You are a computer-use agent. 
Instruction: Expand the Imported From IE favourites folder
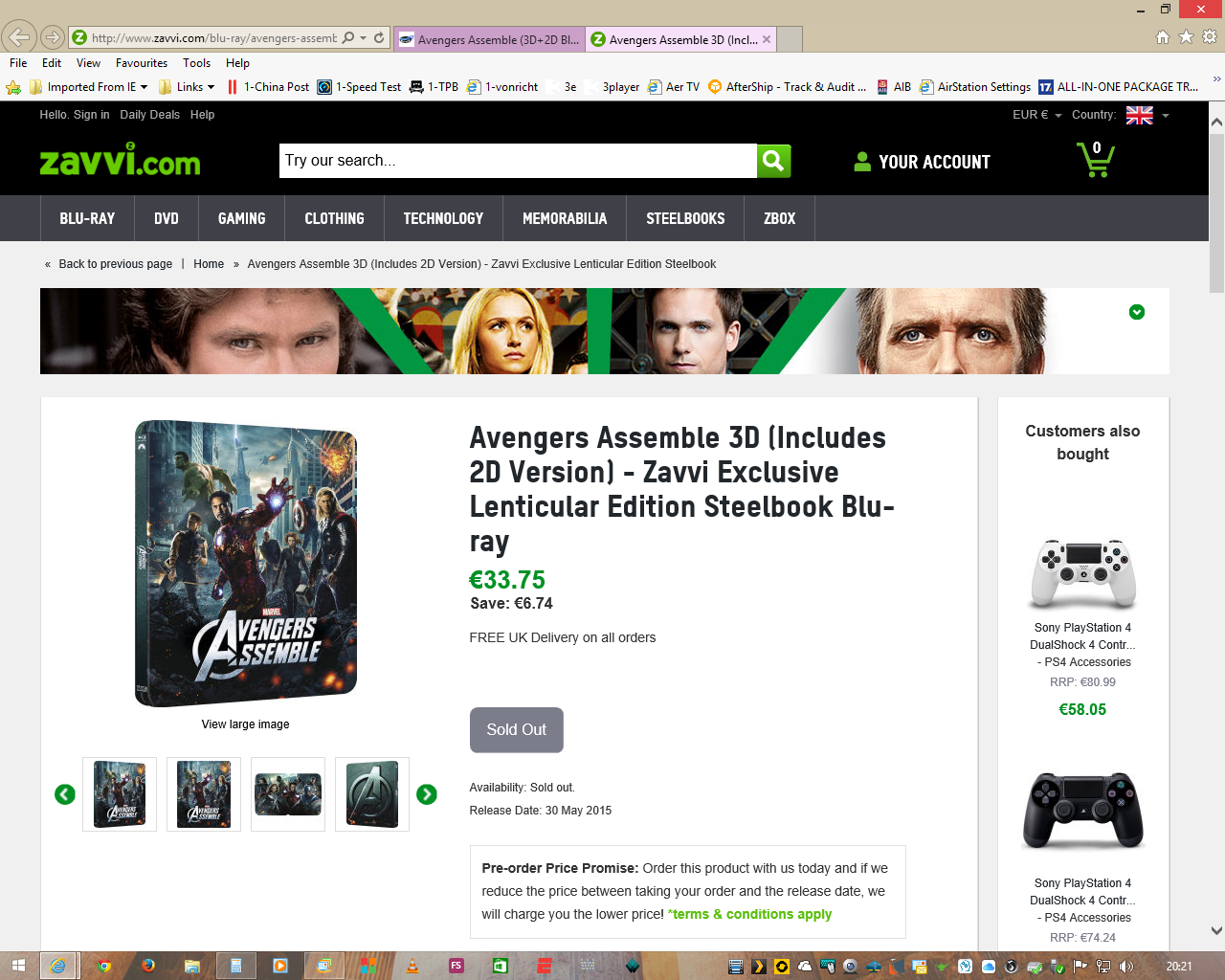point(89,87)
